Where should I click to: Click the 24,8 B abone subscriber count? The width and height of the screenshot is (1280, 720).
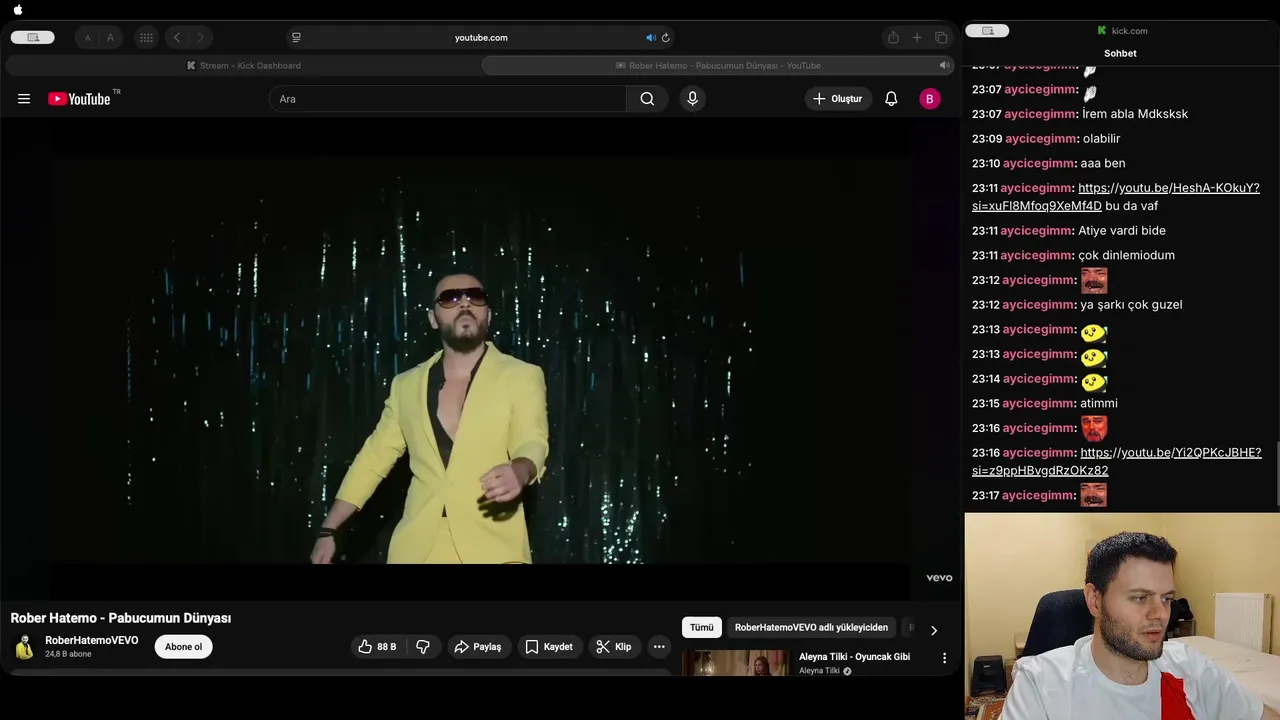tap(68, 654)
